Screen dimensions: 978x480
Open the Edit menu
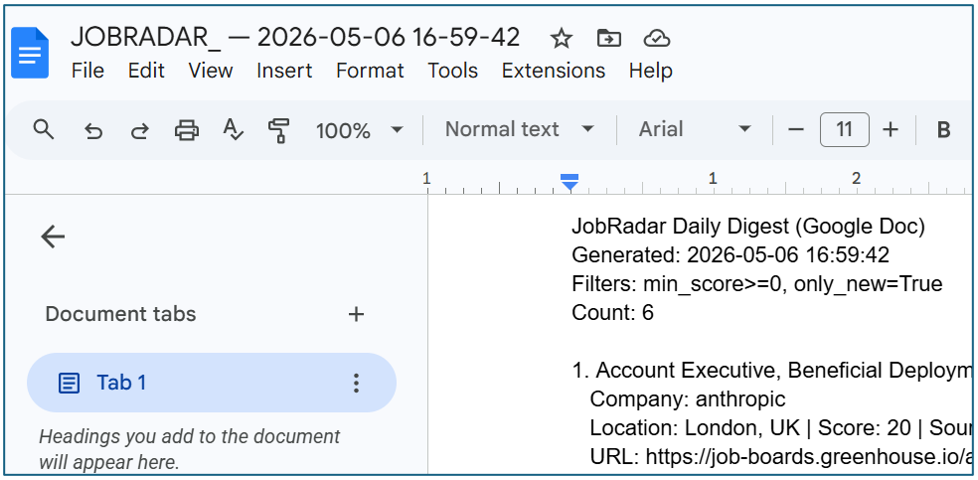[146, 70]
